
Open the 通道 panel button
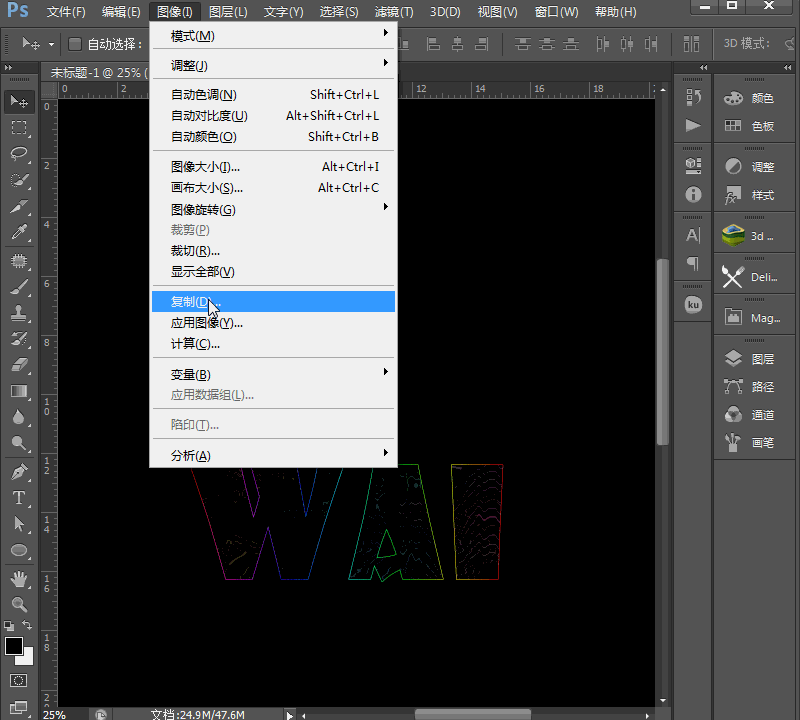pyautogui.click(x=754, y=414)
